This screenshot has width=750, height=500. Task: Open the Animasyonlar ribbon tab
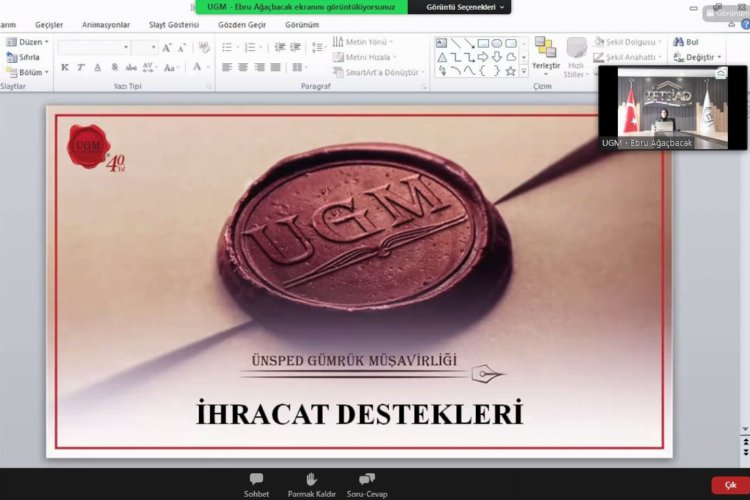(x=106, y=24)
